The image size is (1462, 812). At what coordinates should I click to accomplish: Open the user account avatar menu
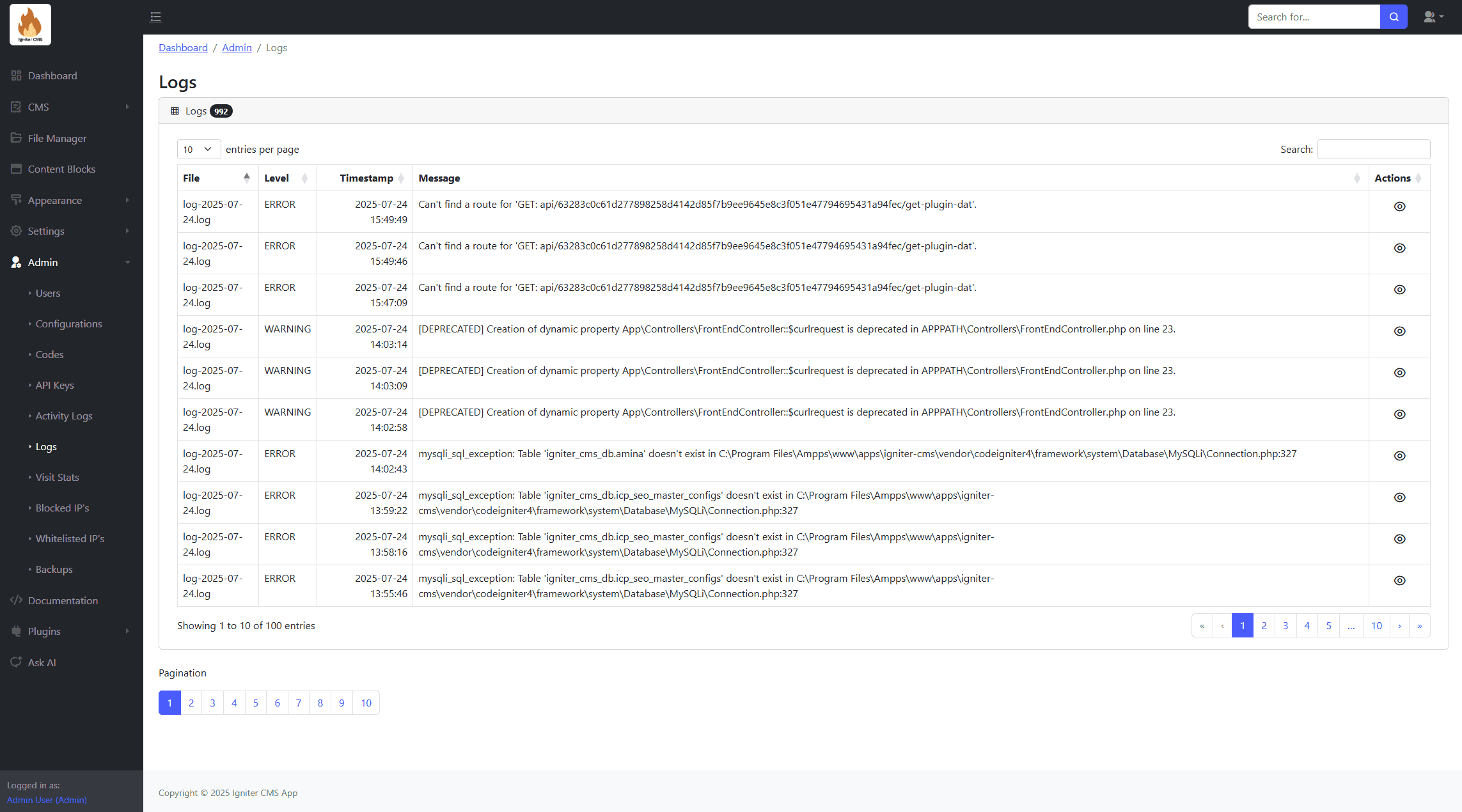coord(1433,17)
